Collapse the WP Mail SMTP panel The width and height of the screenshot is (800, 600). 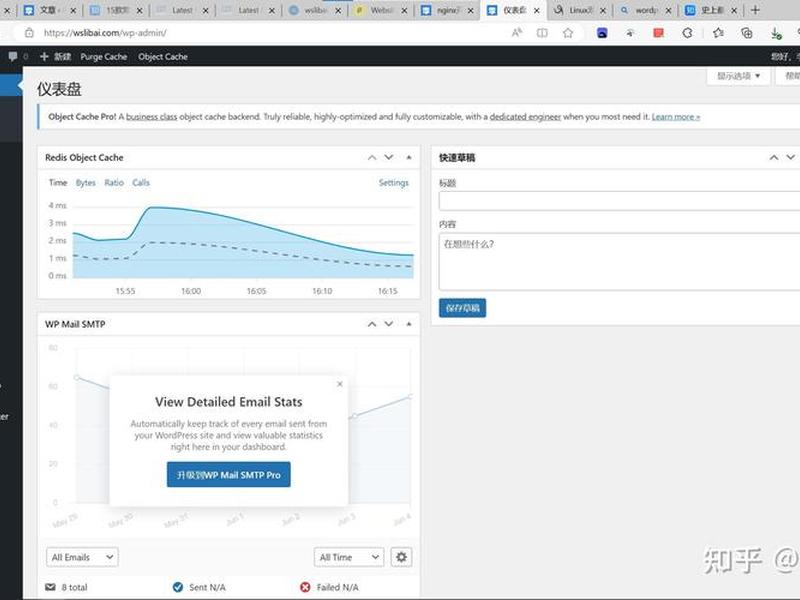point(409,324)
